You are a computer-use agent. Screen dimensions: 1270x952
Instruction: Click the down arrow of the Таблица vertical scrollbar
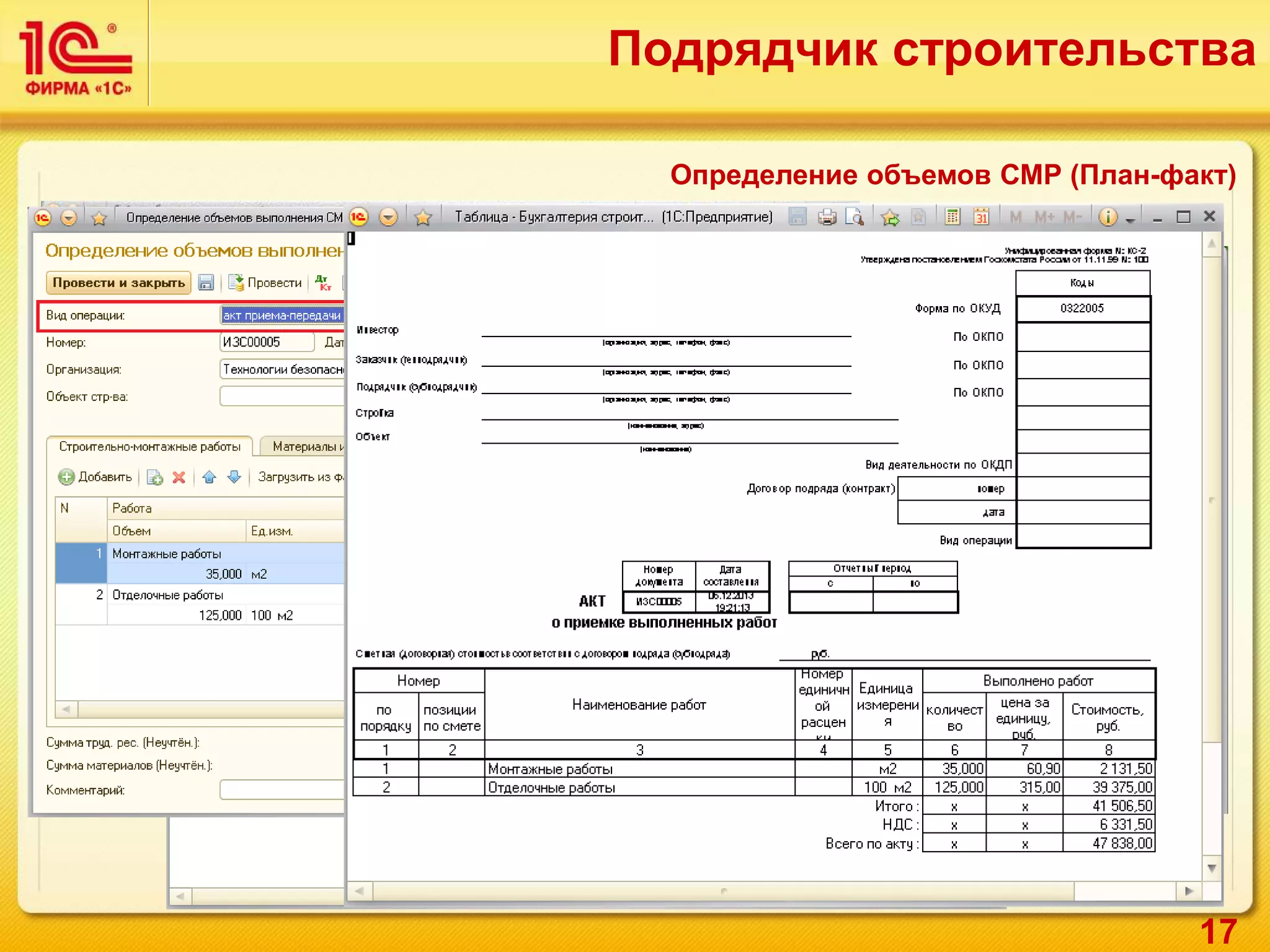[1212, 869]
